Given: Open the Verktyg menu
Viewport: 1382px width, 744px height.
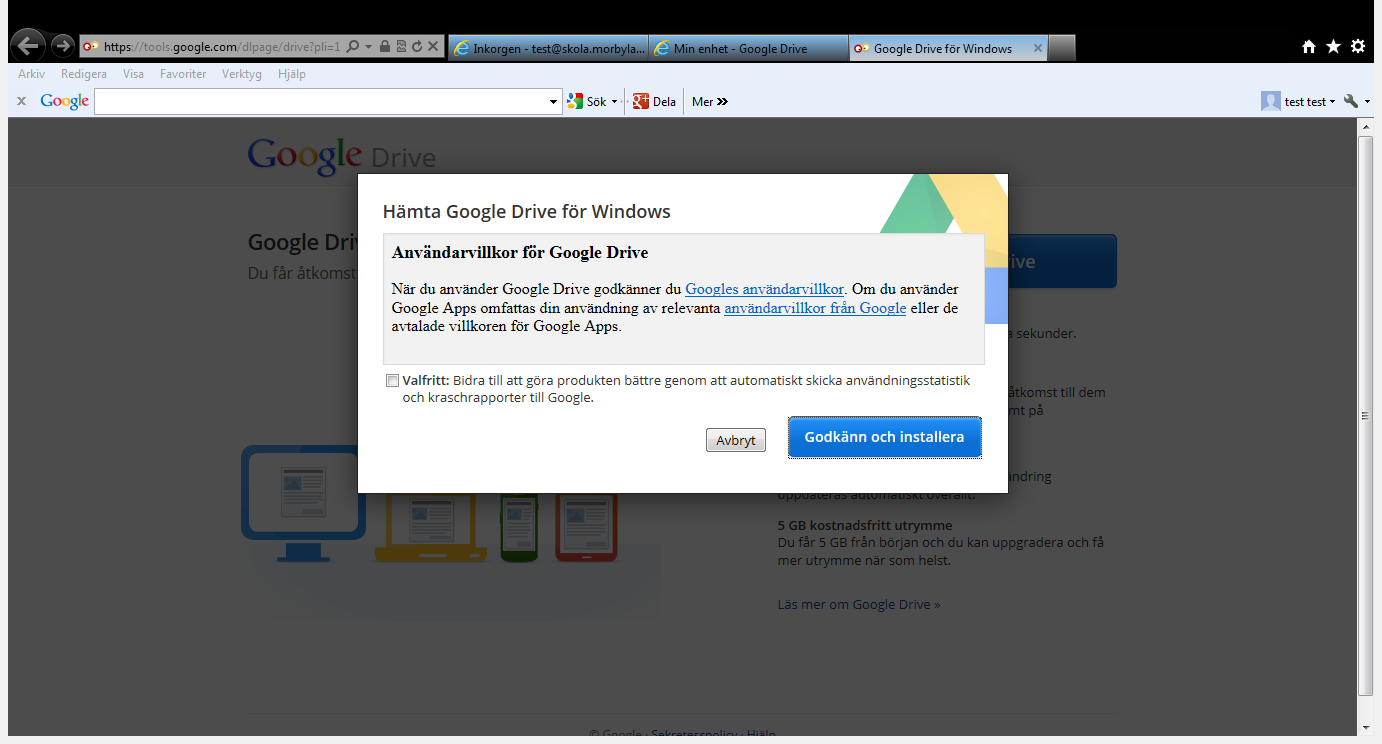Looking at the screenshot, I should [x=242, y=74].
